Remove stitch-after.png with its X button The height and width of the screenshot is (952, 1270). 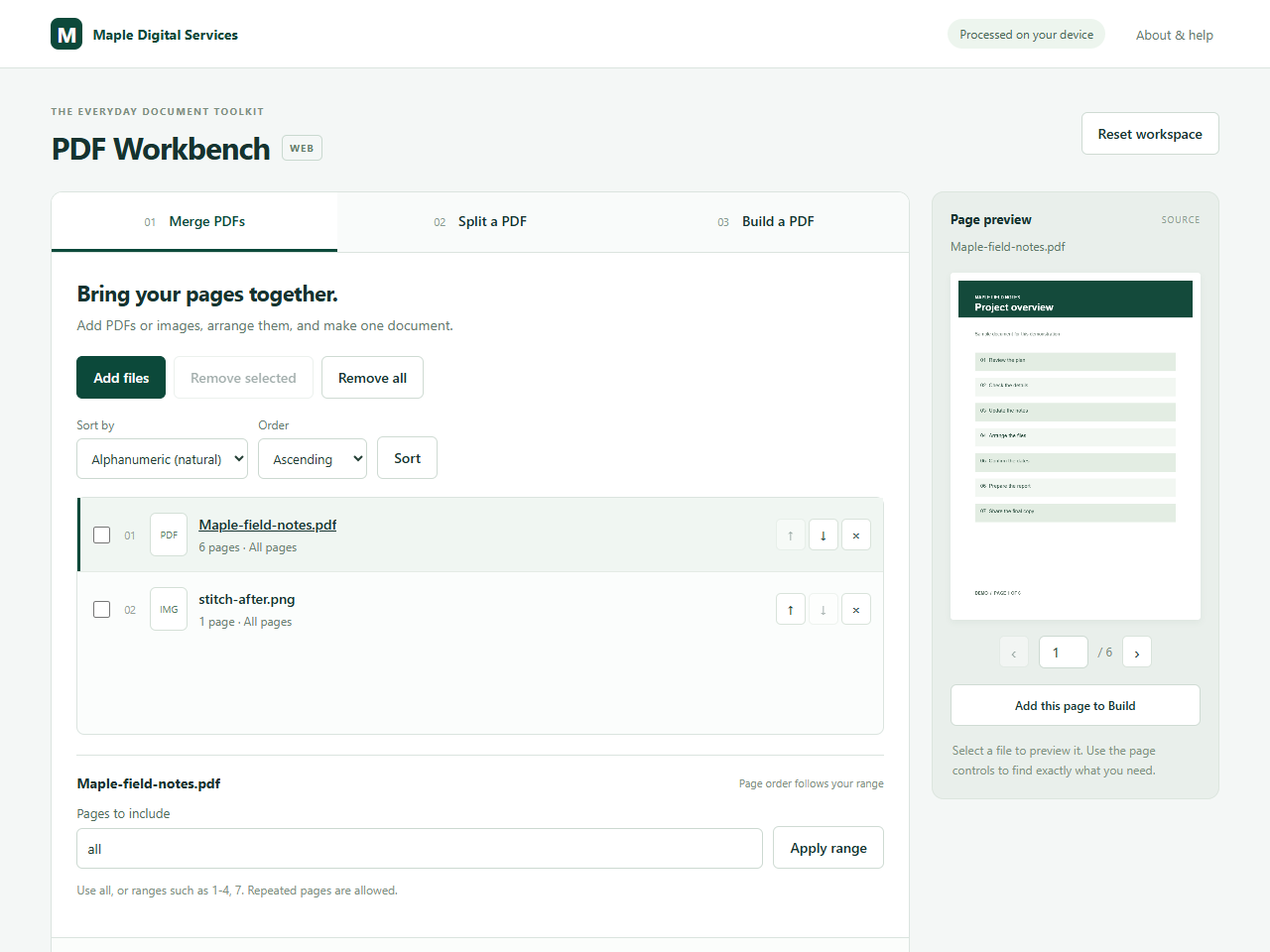click(856, 610)
